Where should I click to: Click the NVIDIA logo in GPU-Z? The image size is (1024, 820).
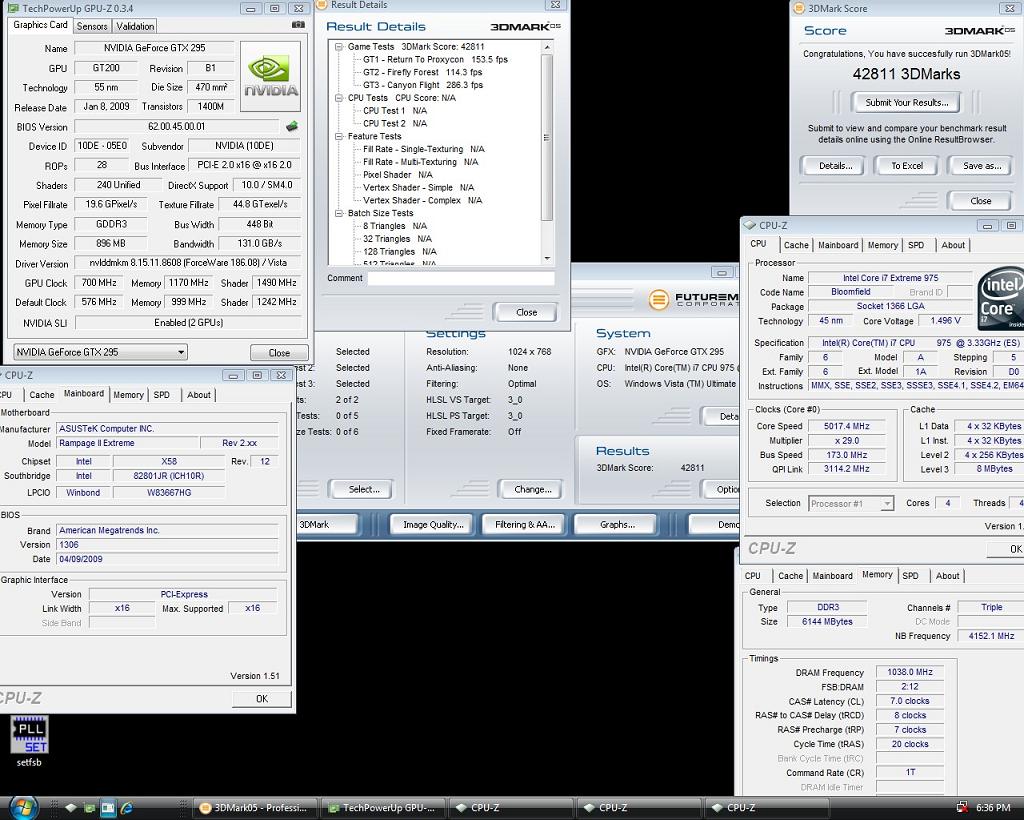[270, 76]
